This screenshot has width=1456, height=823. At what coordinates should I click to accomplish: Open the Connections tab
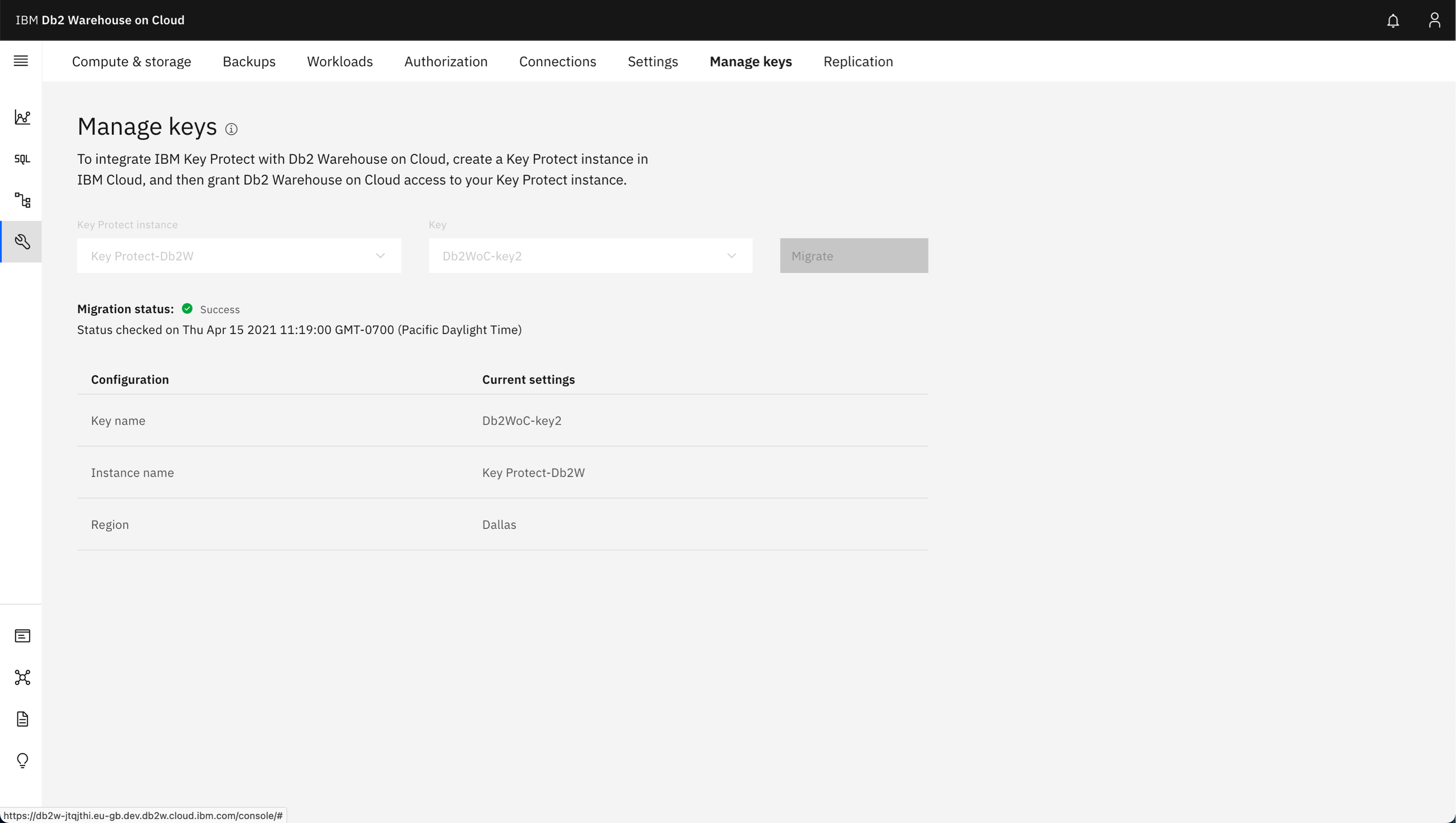(x=558, y=62)
